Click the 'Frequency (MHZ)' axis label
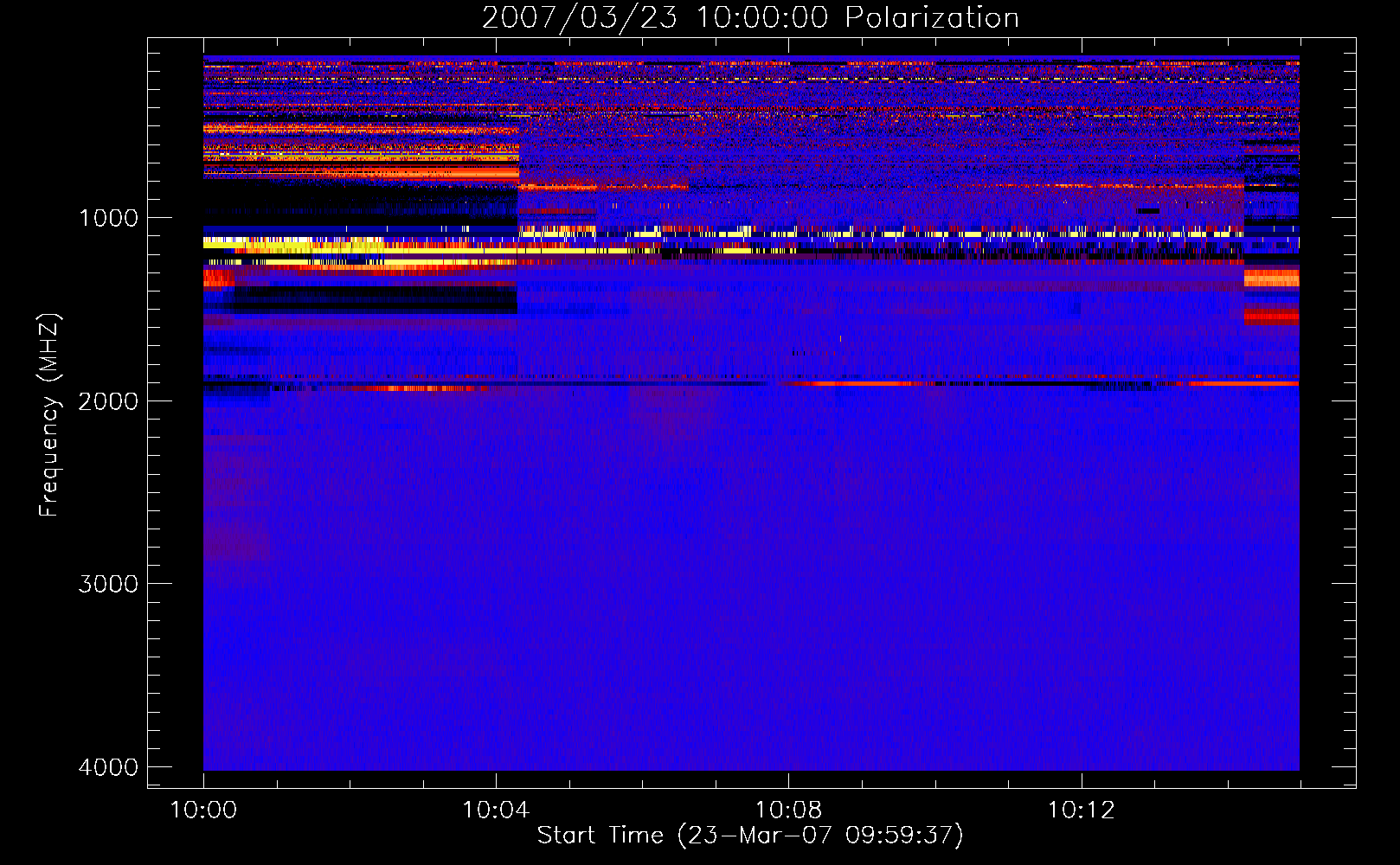 point(49,415)
